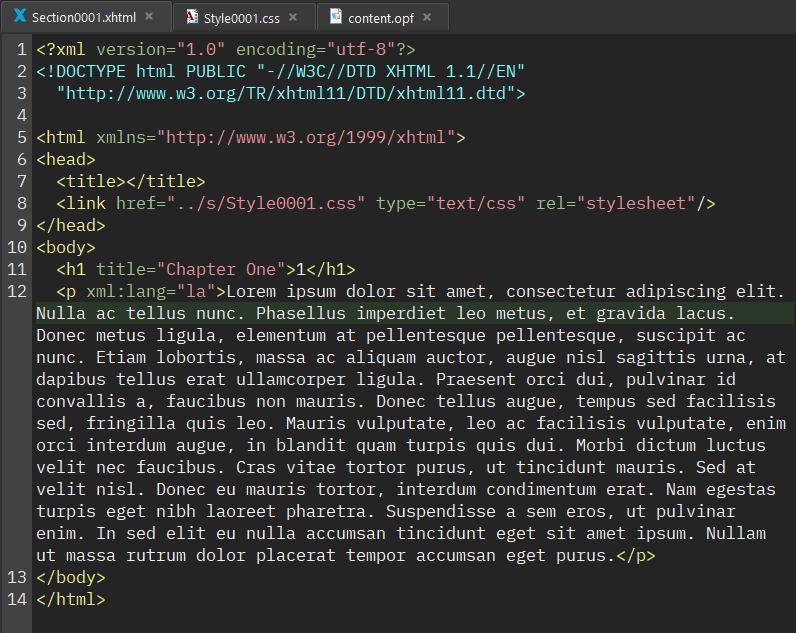Click "Nulla ac tellus nunc" on highlighted line
Viewport: 796px width, 633px height.
click(136, 313)
